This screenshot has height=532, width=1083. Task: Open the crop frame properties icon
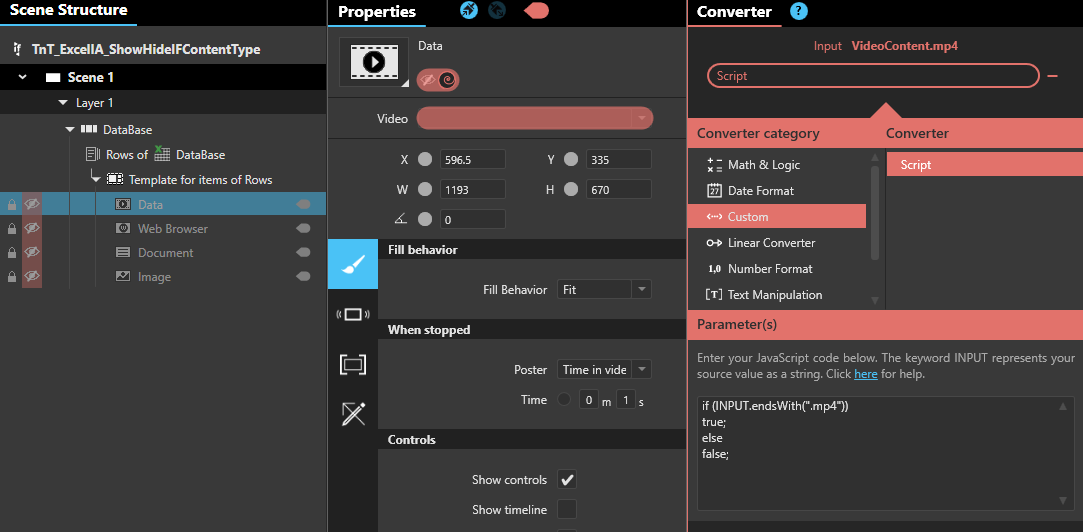tap(353, 364)
